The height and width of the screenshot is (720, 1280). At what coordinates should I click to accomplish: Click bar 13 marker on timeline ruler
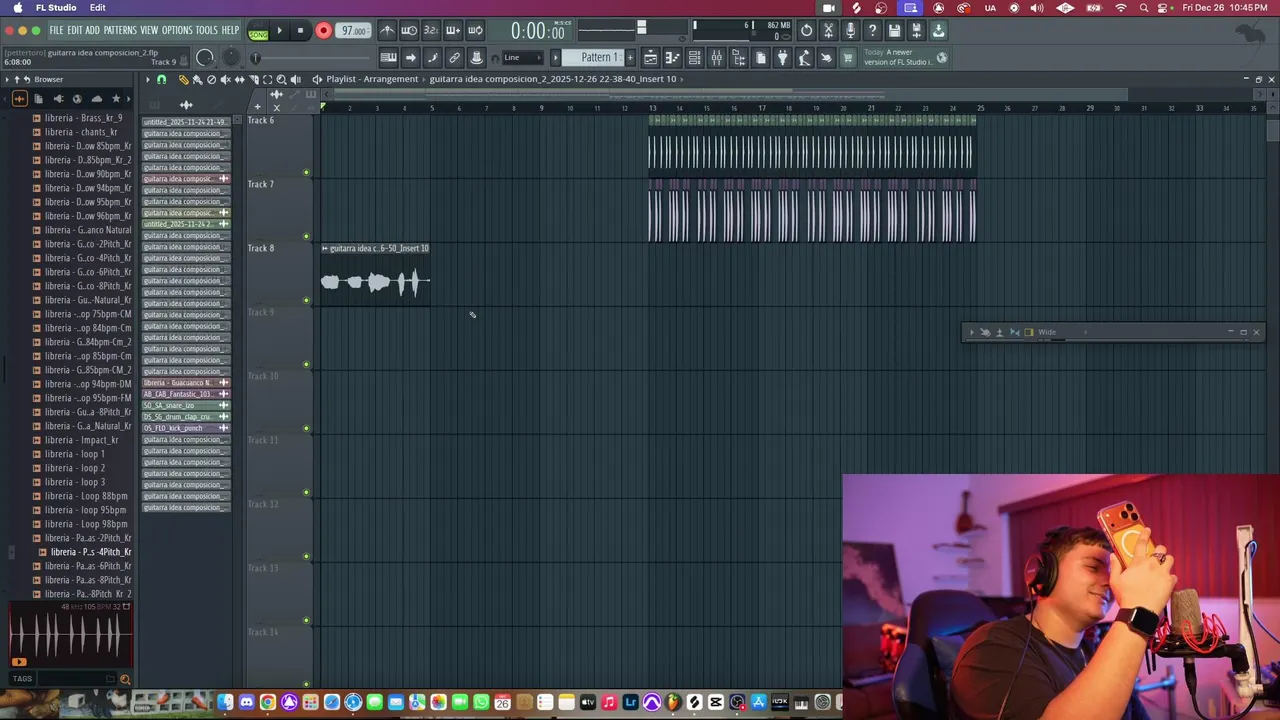pyautogui.click(x=652, y=107)
